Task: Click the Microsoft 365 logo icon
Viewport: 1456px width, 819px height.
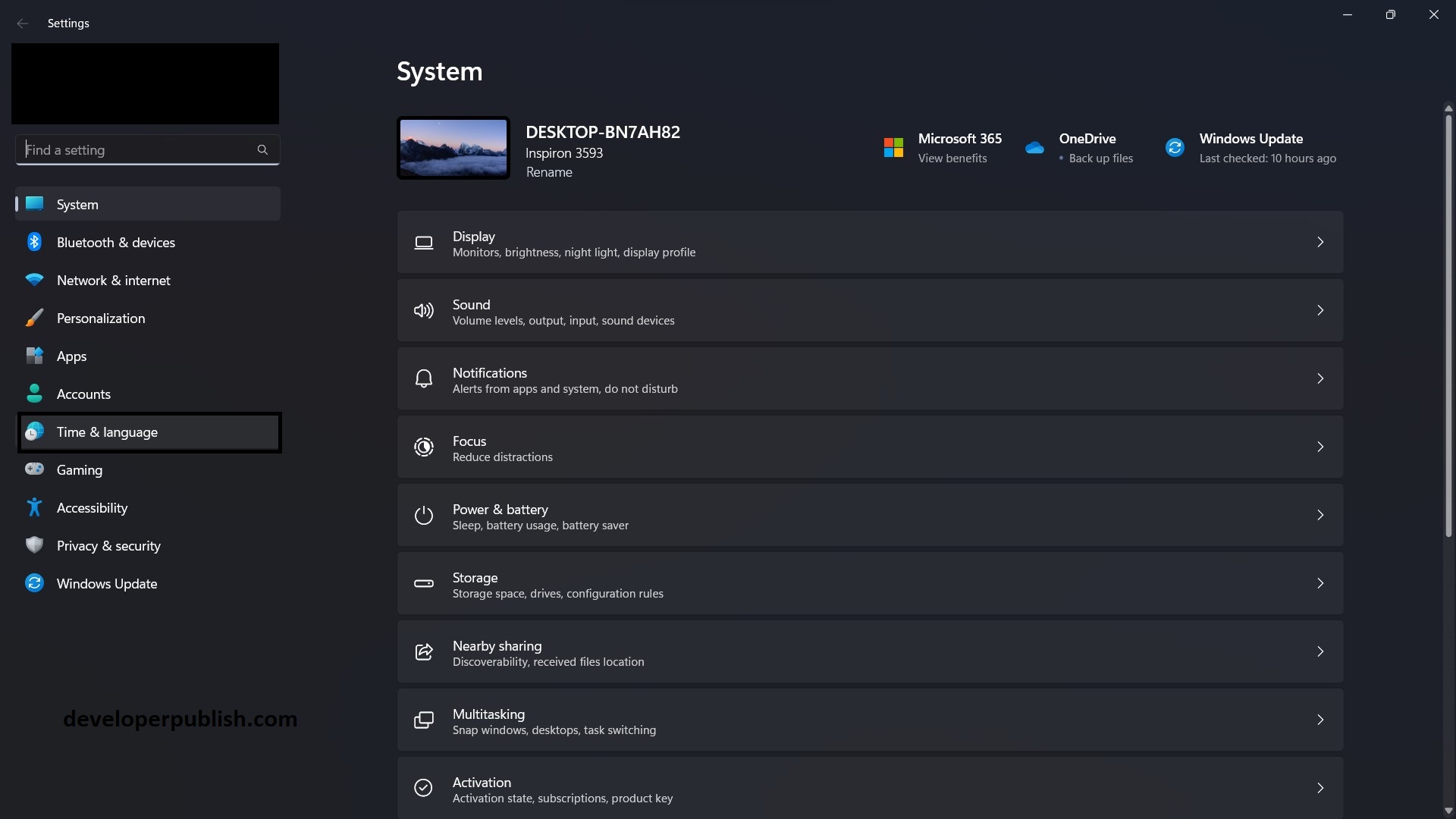Action: tap(893, 147)
